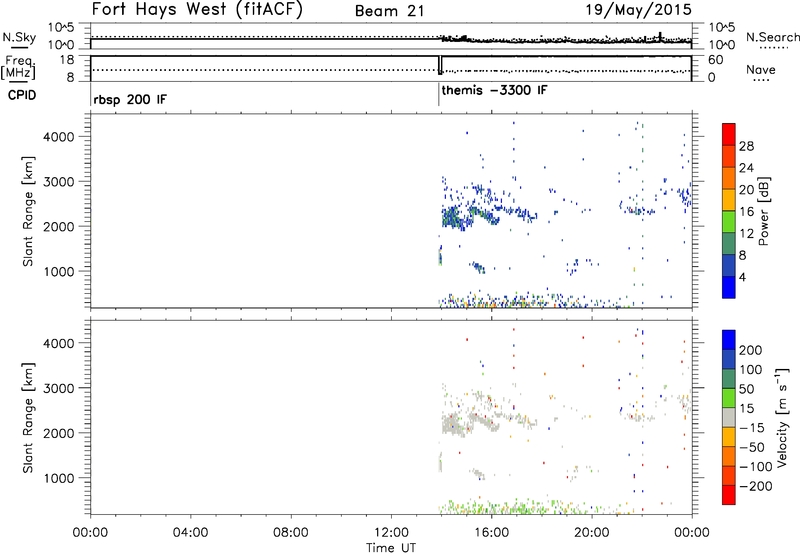Click the blue top of velocity colorbar
Viewport: 800px width, 554px height.
(x=729, y=340)
